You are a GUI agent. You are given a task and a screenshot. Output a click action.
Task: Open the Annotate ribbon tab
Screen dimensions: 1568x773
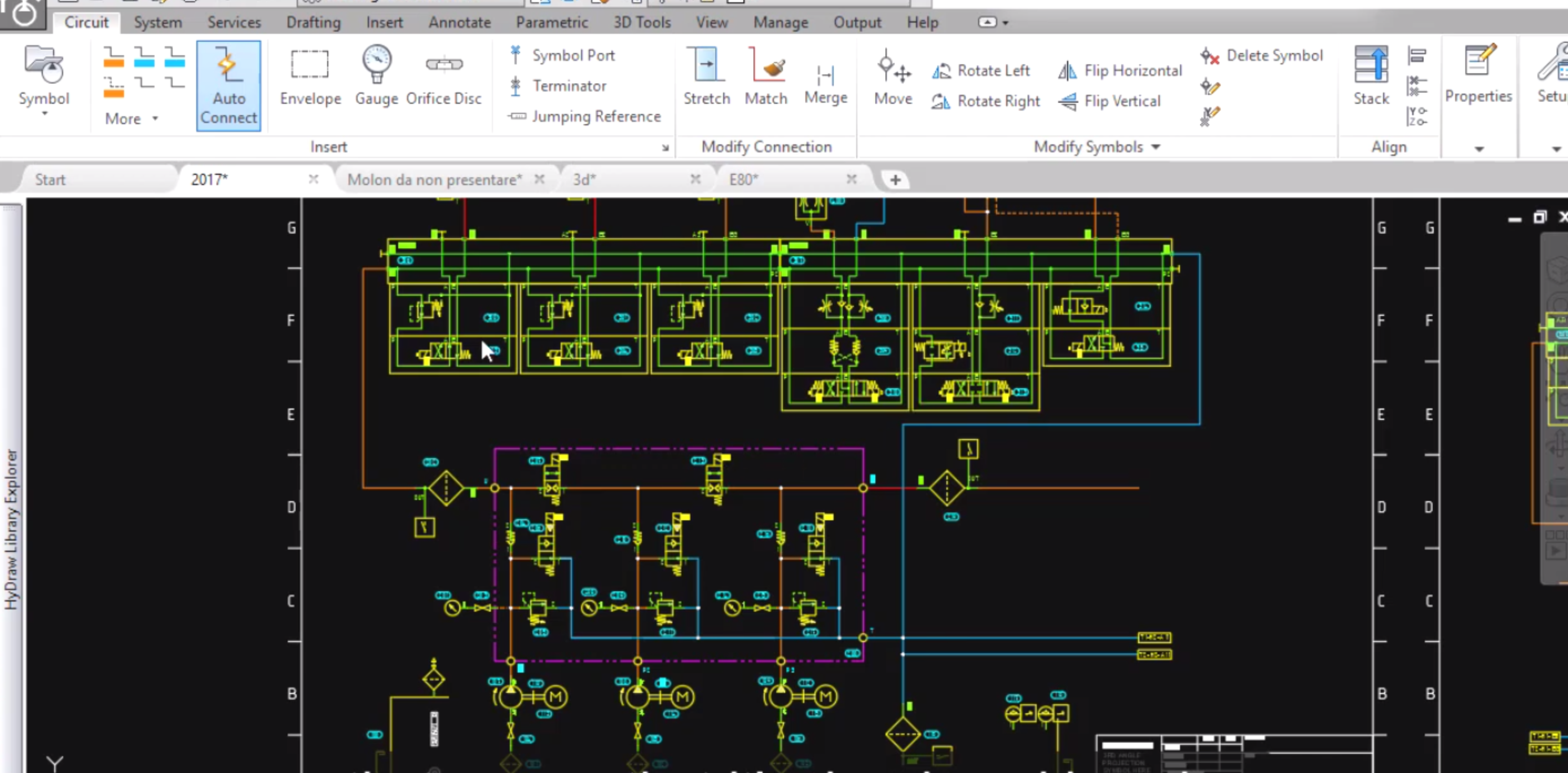coord(460,23)
